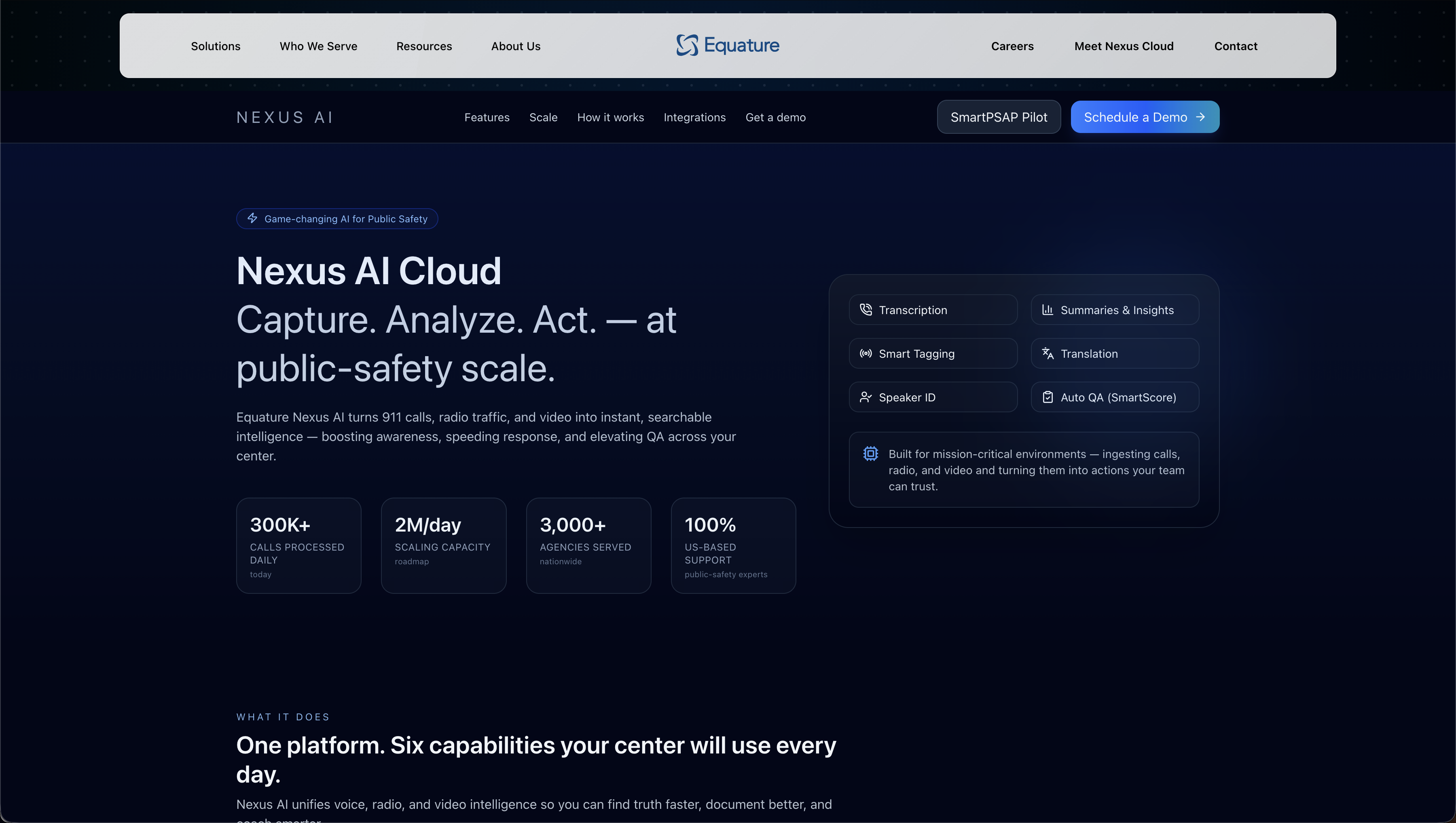Click the translation icon on the Translation chip
Viewport: 1456px width, 823px height.
click(x=1048, y=353)
